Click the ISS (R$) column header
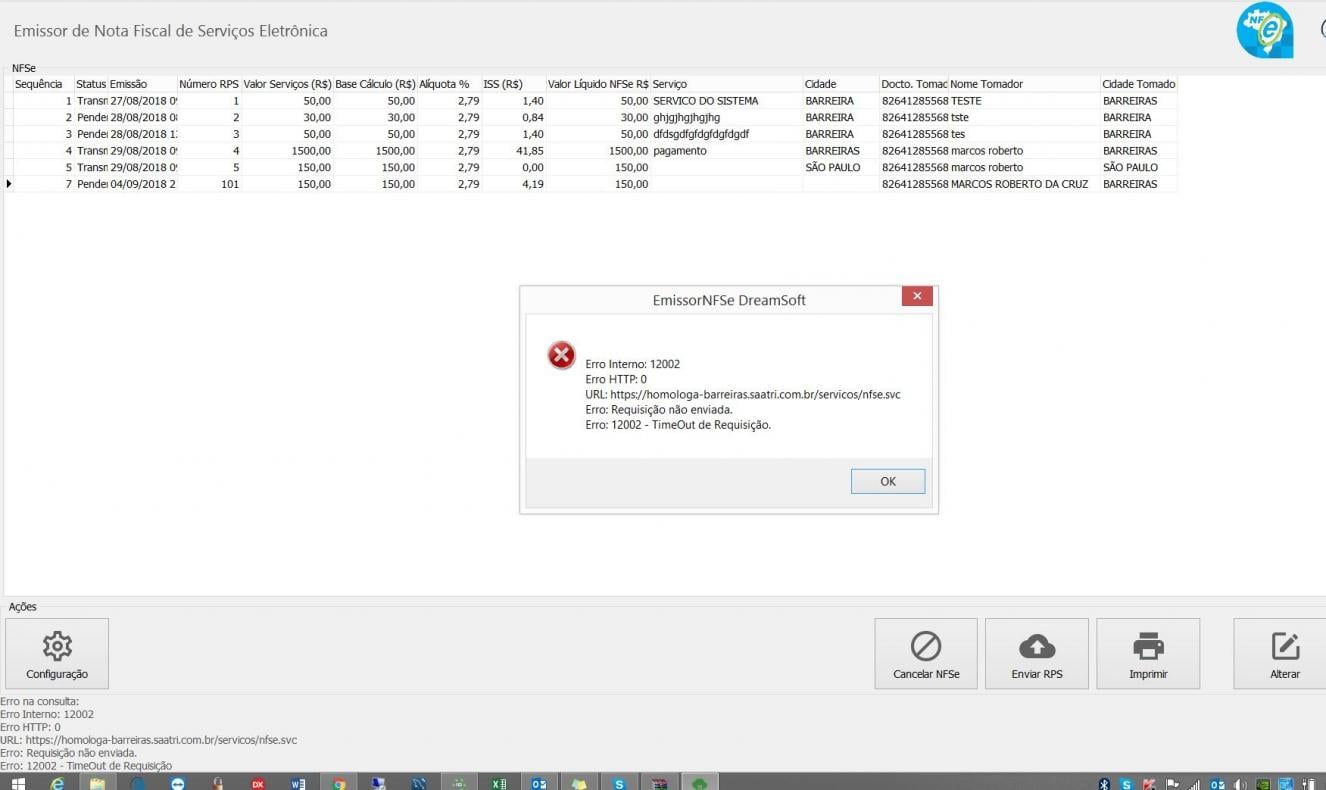The width and height of the screenshot is (1326, 790). tap(513, 84)
